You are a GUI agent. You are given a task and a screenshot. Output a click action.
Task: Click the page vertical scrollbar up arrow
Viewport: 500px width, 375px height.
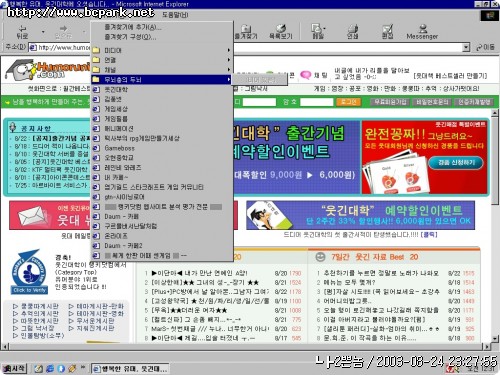495,113
